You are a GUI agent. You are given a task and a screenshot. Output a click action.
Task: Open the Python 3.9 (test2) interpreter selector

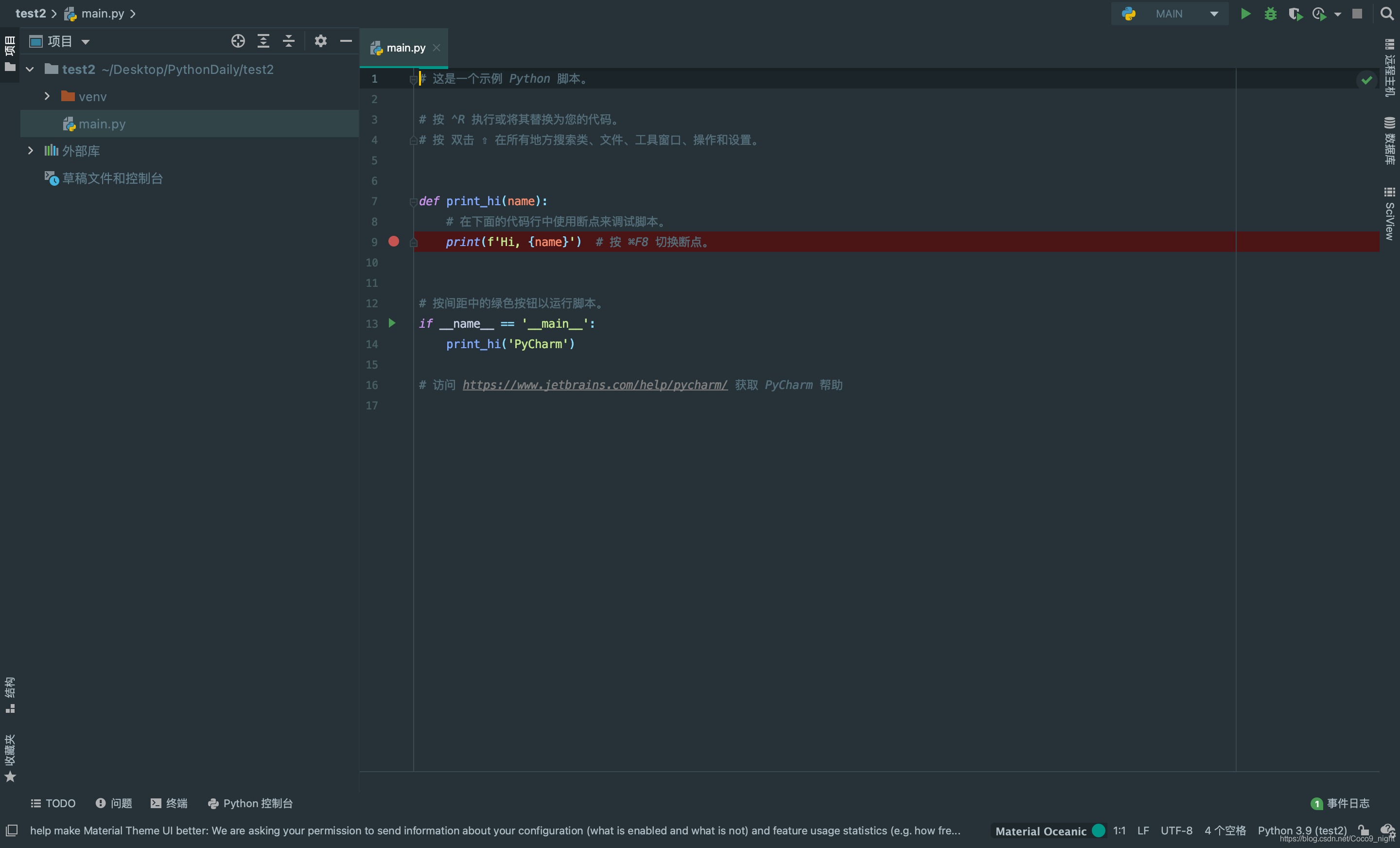coord(1302,830)
